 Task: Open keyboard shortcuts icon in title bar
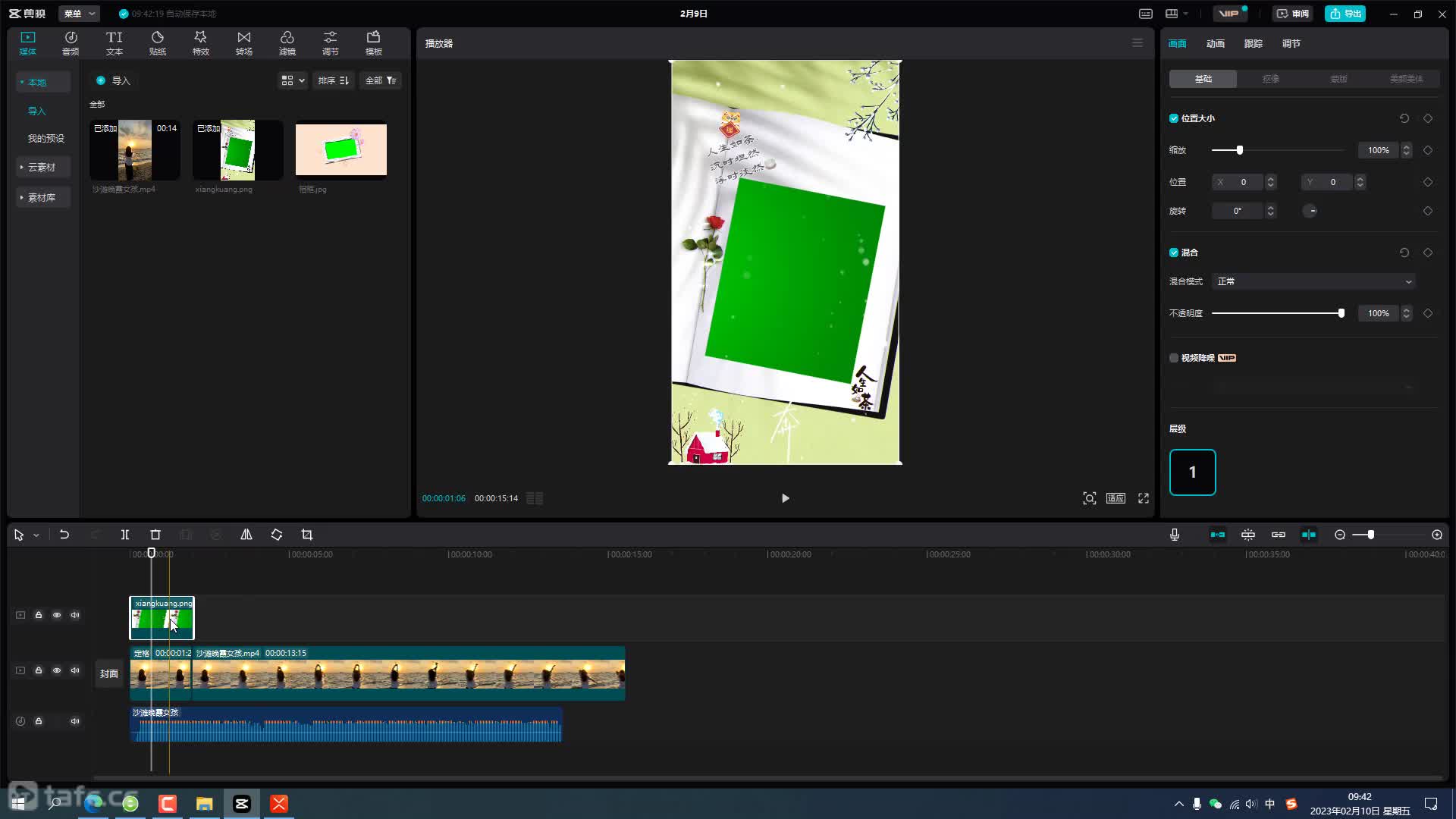(1146, 14)
